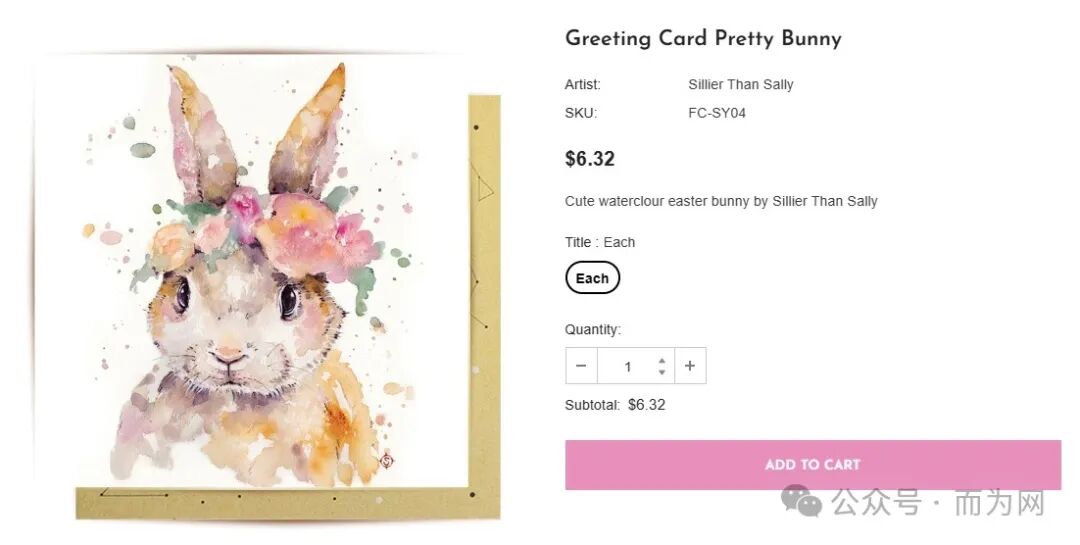Click the bold $6.32 price
This screenshot has height=545, width=1080.
tap(590, 159)
